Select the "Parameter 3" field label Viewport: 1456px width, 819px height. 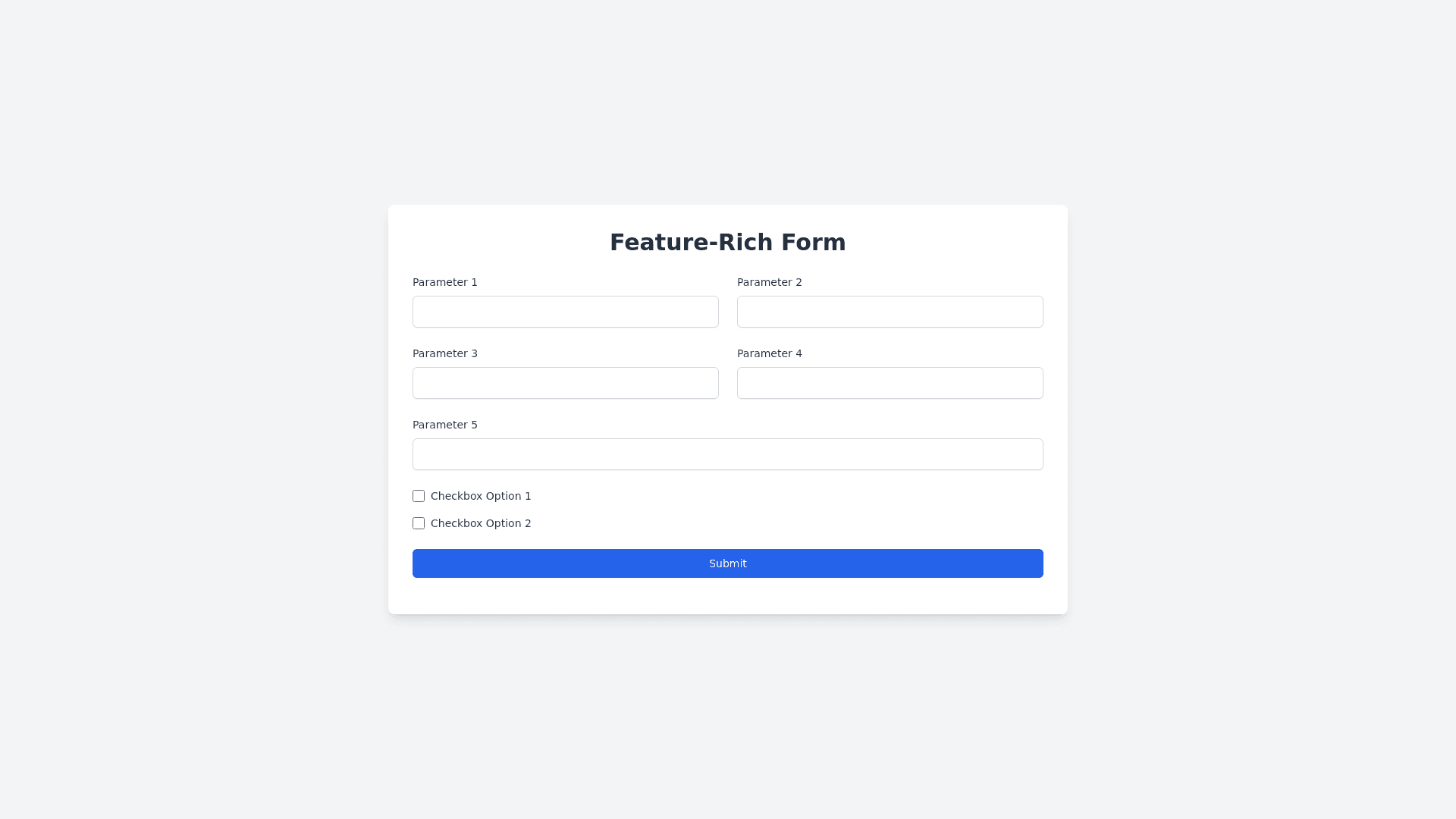(445, 353)
